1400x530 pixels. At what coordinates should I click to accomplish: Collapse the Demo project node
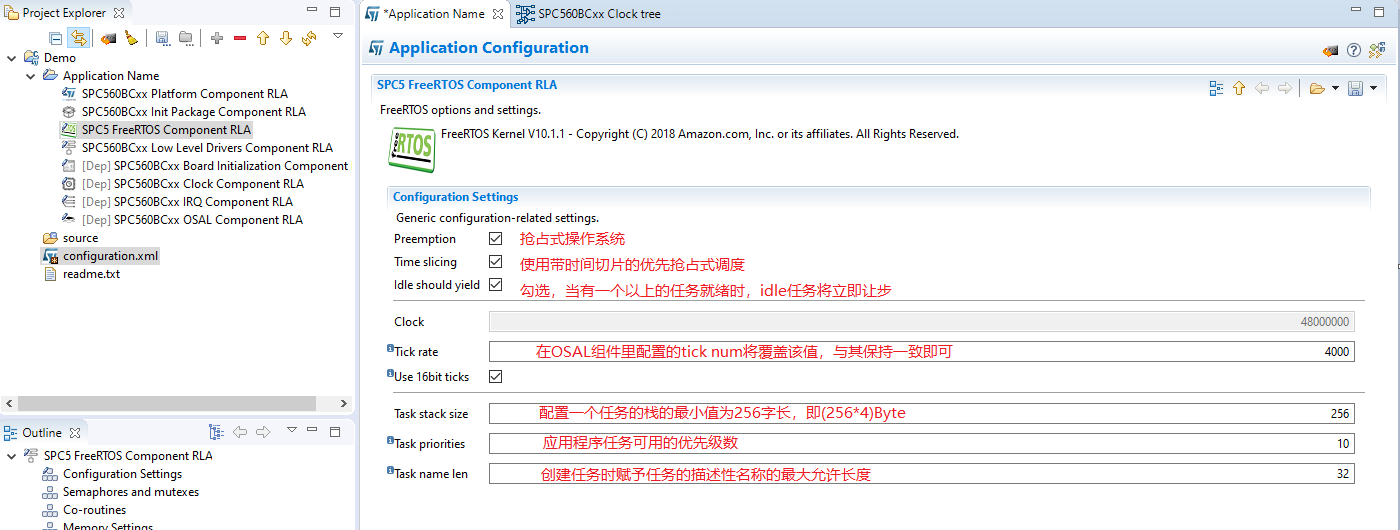click(12, 58)
